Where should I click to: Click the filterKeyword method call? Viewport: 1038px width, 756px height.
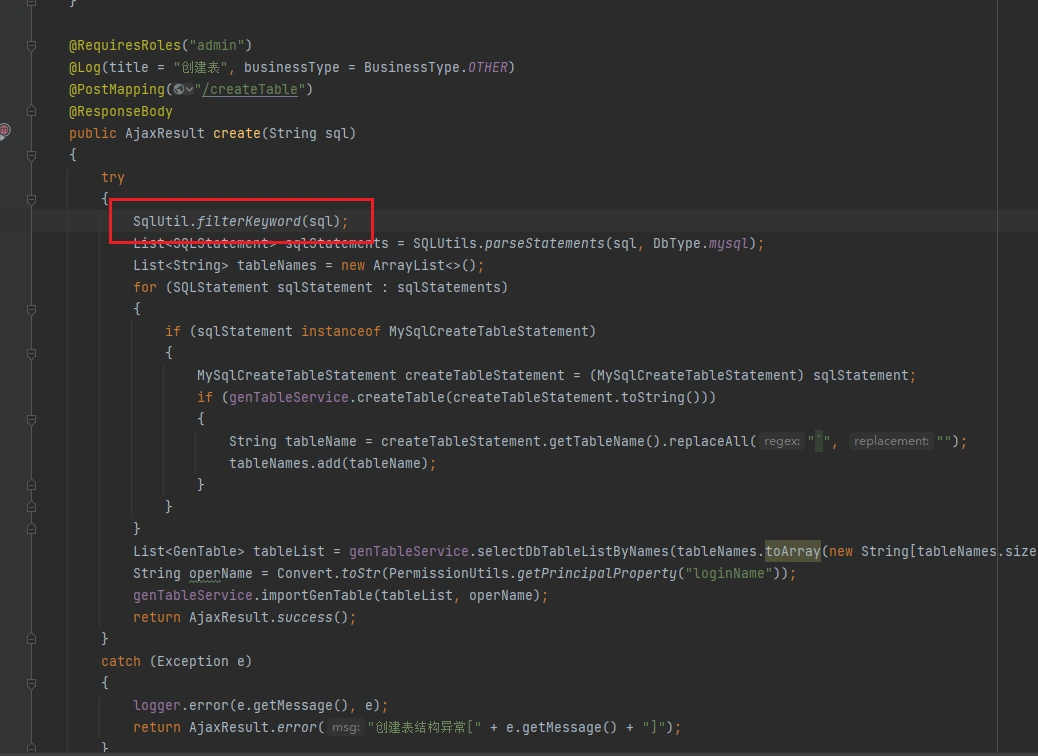click(x=248, y=221)
